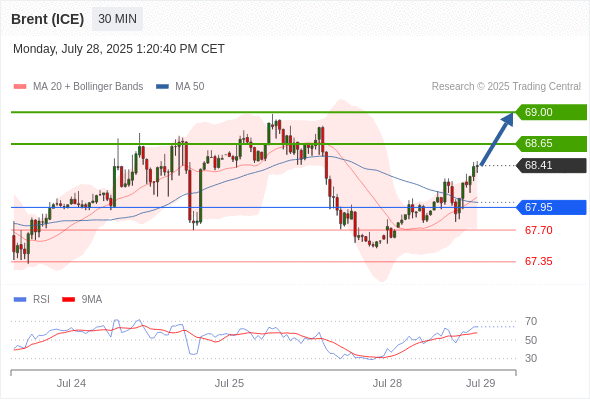Click the 68.41 current price tag
Screen dimensions: 590x400
pyautogui.click(x=551, y=165)
